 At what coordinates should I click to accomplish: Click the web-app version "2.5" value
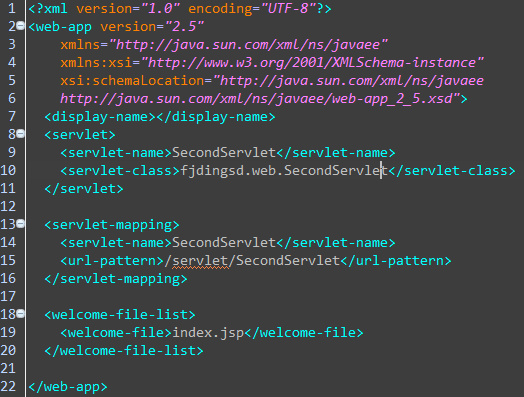click(x=184, y=27)
